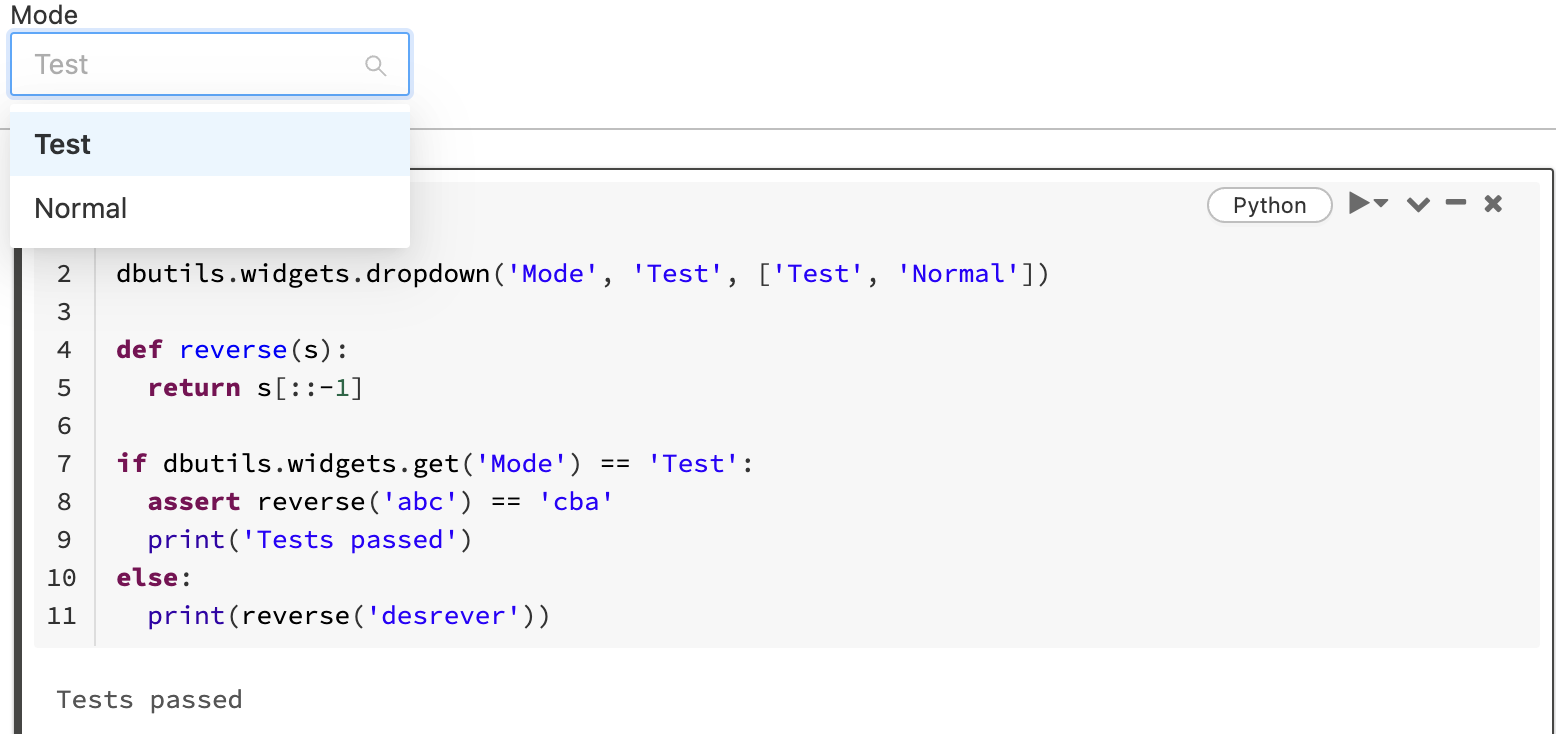Click the assert reverse('abc') code line
The image size is (1556, 734).
(x=380, y=502)
